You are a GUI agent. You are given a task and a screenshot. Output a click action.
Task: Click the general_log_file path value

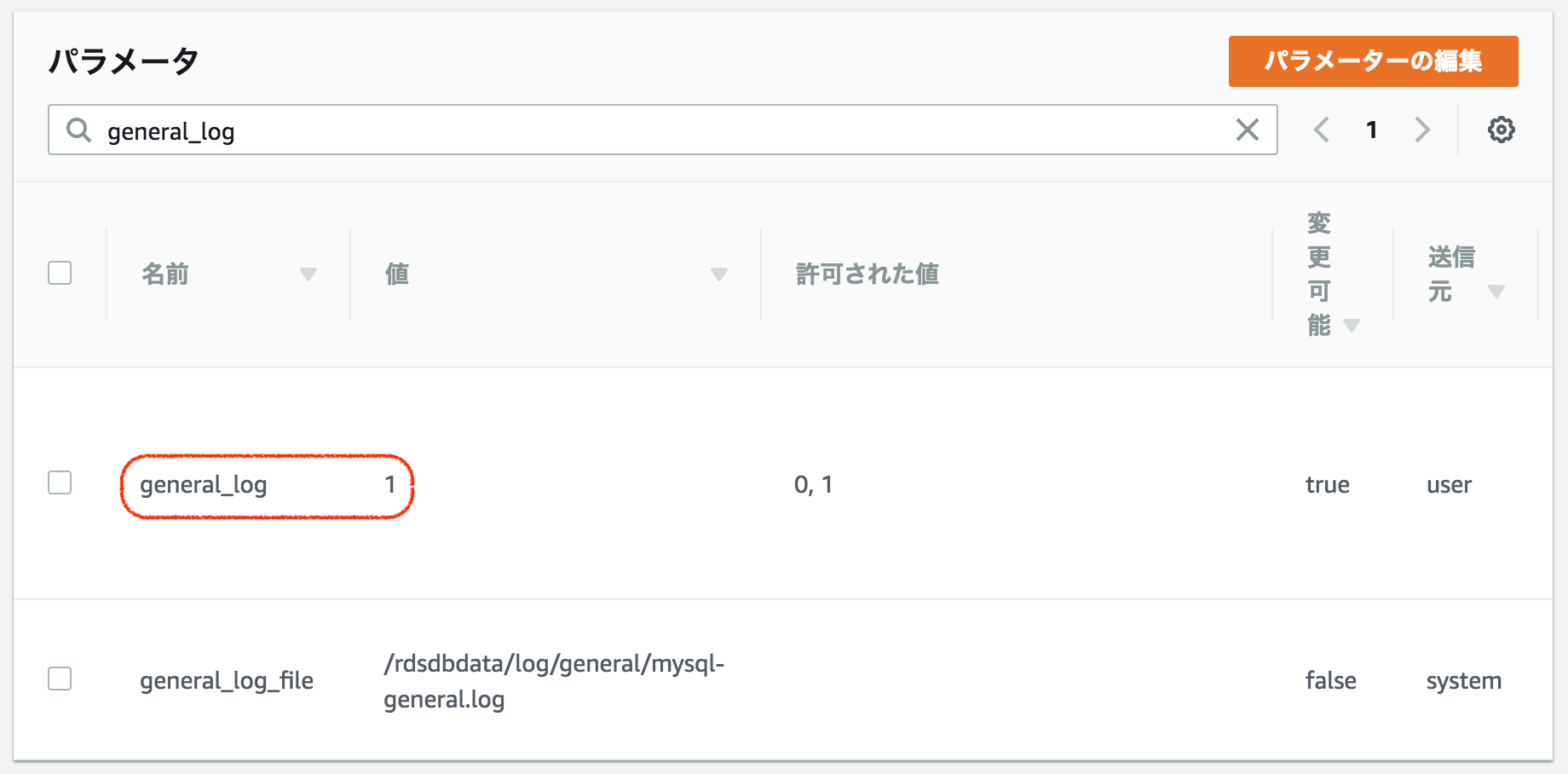[553, 681]
